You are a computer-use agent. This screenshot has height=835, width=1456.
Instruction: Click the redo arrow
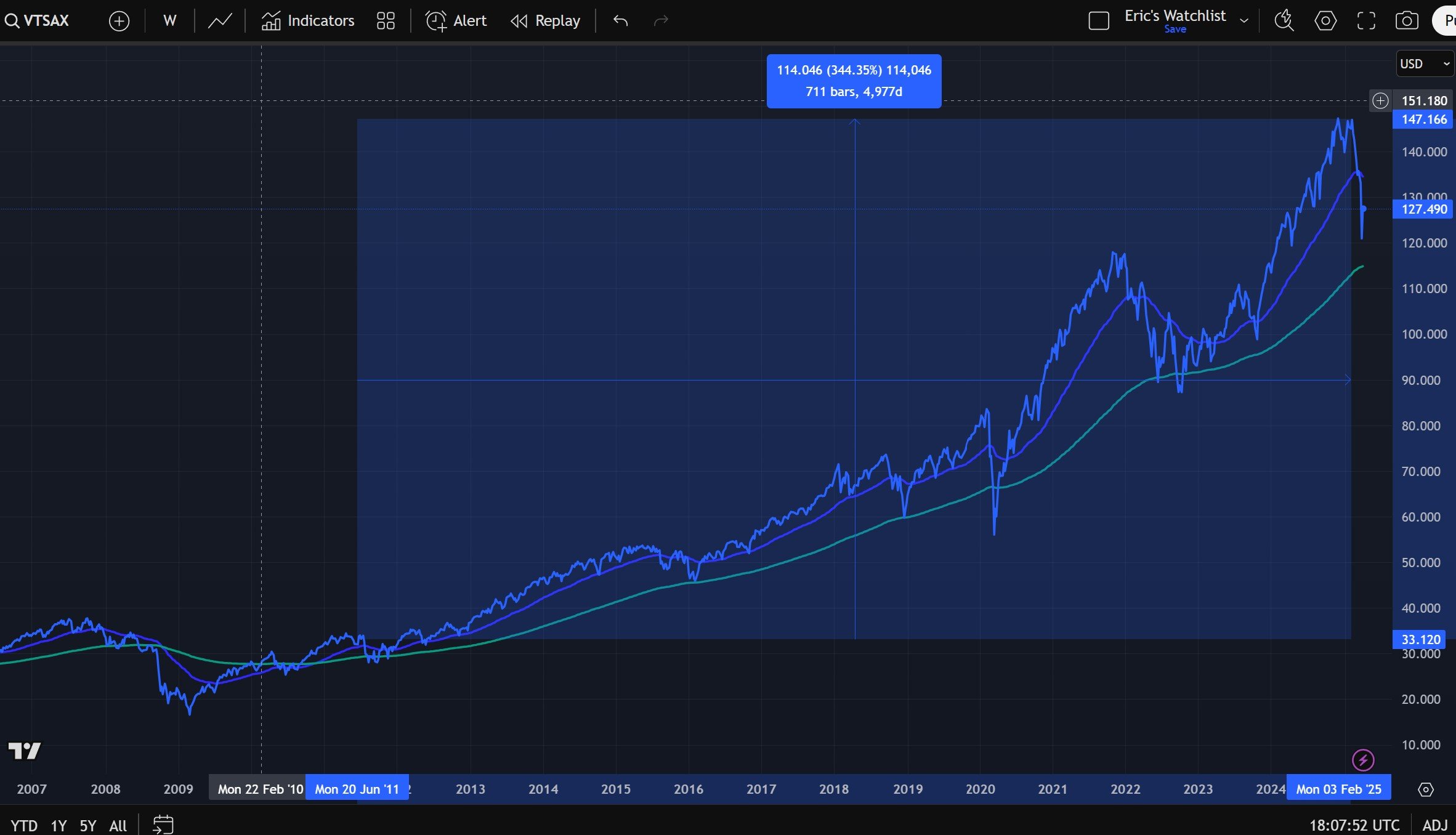point(661,21)
